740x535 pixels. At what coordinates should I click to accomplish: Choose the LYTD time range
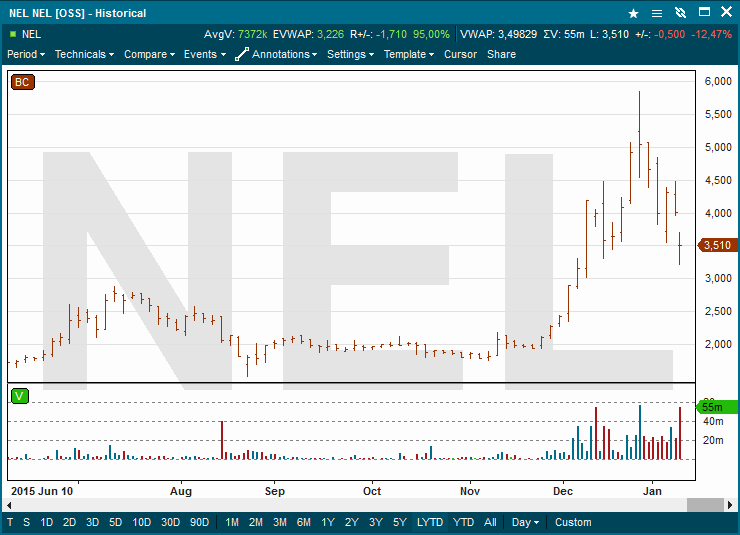tap(430, 522)
